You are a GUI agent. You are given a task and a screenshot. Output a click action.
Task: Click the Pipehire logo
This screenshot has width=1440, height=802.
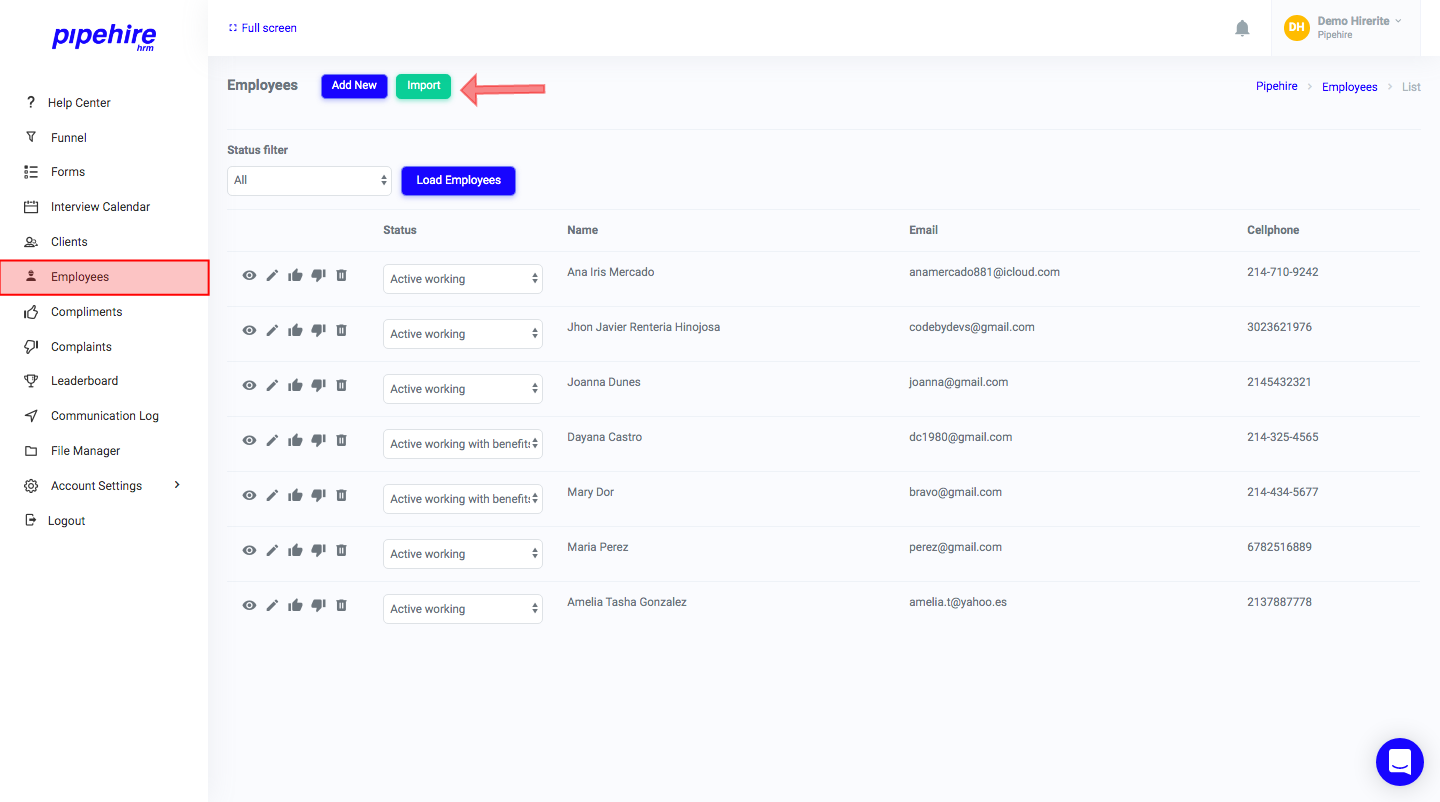pos(104,38)
